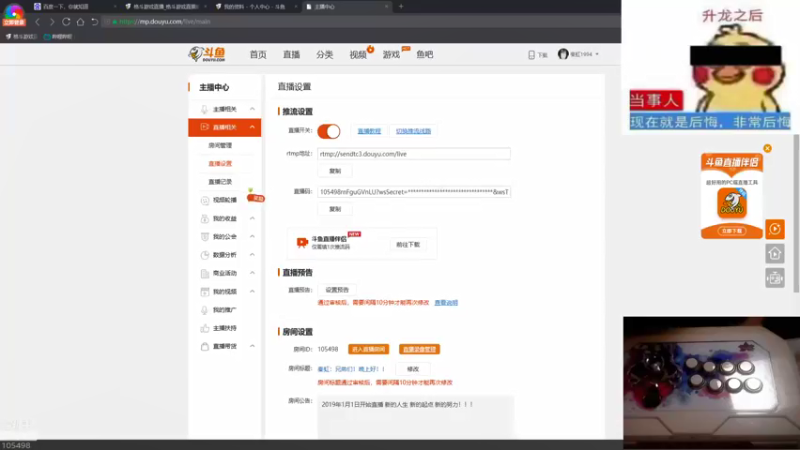
Task: Open the 查看说明 link
Action: point(446,303)
